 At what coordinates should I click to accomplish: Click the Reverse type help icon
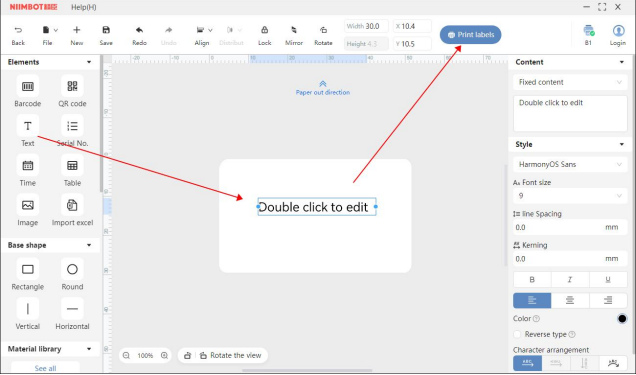pos(572,334)
